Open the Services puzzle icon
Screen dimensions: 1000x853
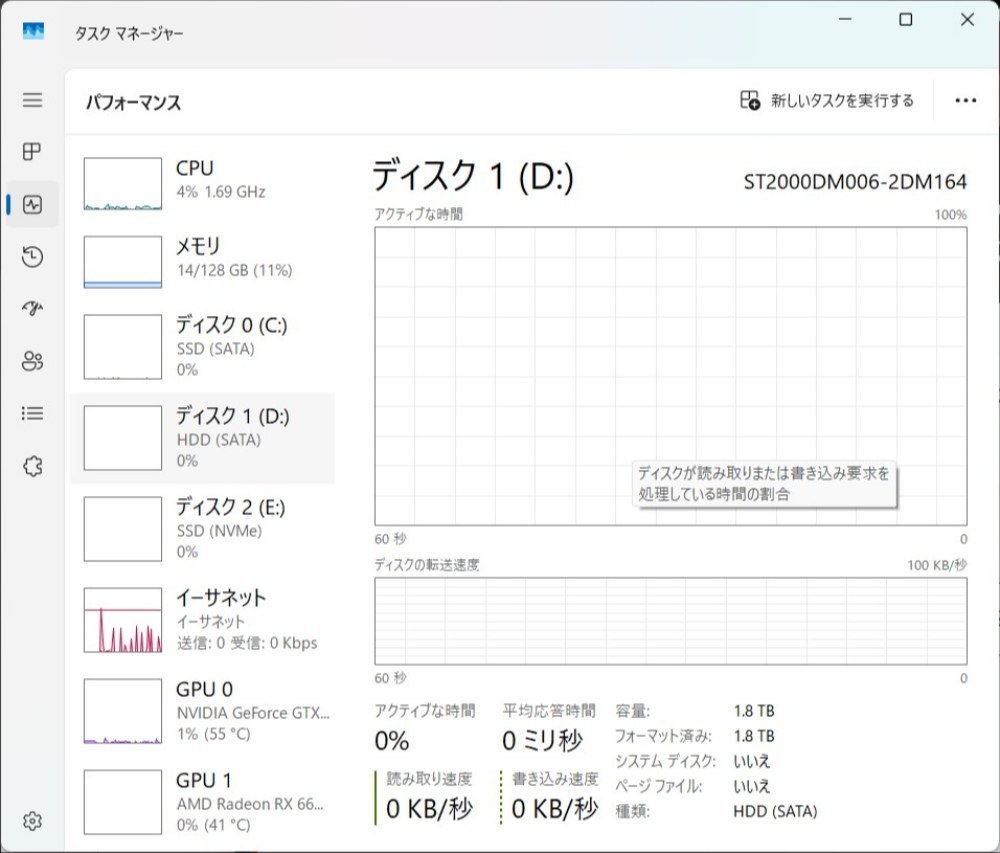33,466
